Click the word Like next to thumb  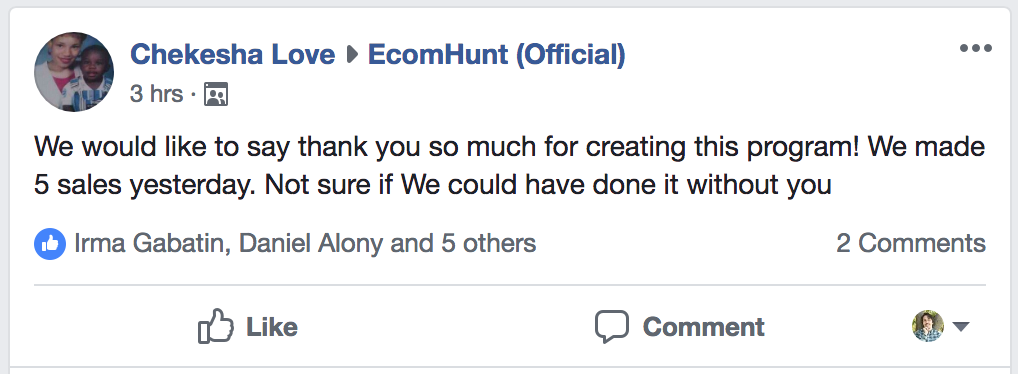point(271,327)
